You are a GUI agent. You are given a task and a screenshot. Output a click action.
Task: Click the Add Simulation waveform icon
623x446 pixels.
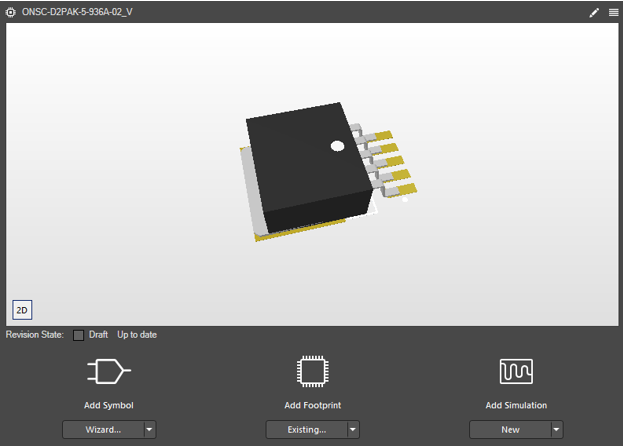click(516, 371)
